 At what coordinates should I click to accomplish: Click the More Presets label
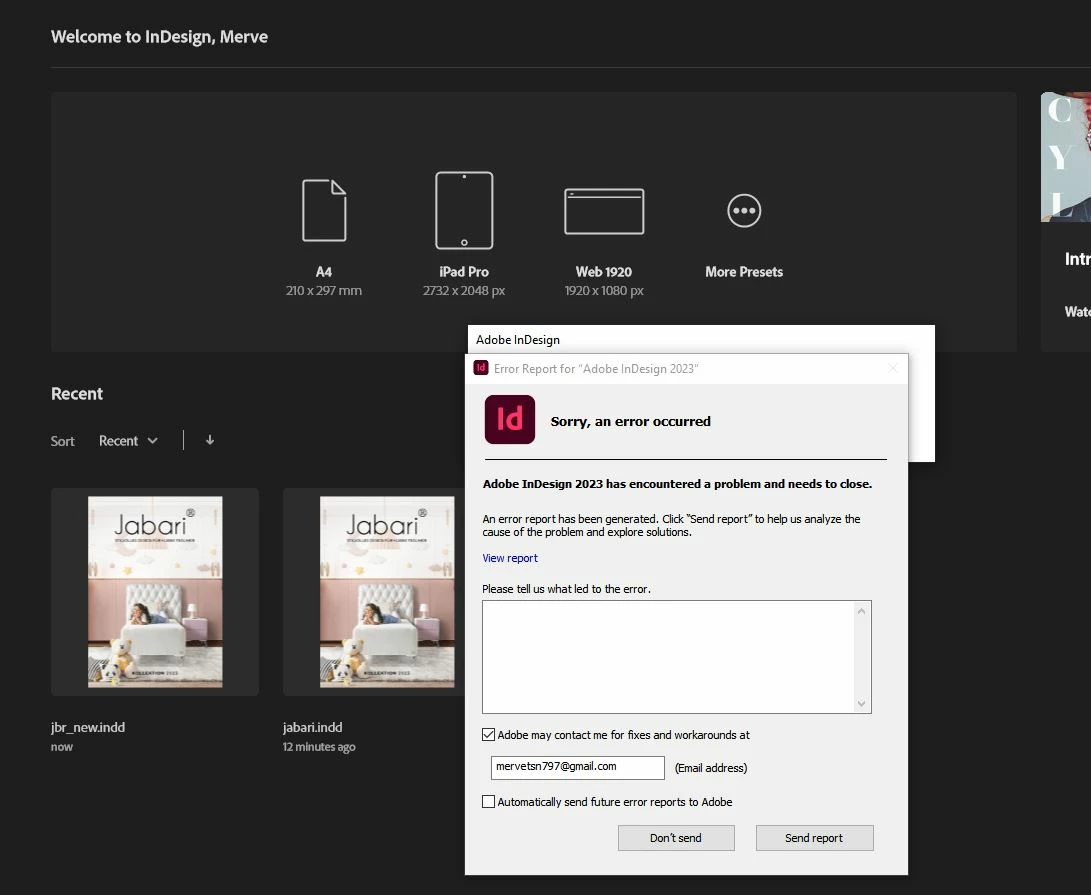744,272
